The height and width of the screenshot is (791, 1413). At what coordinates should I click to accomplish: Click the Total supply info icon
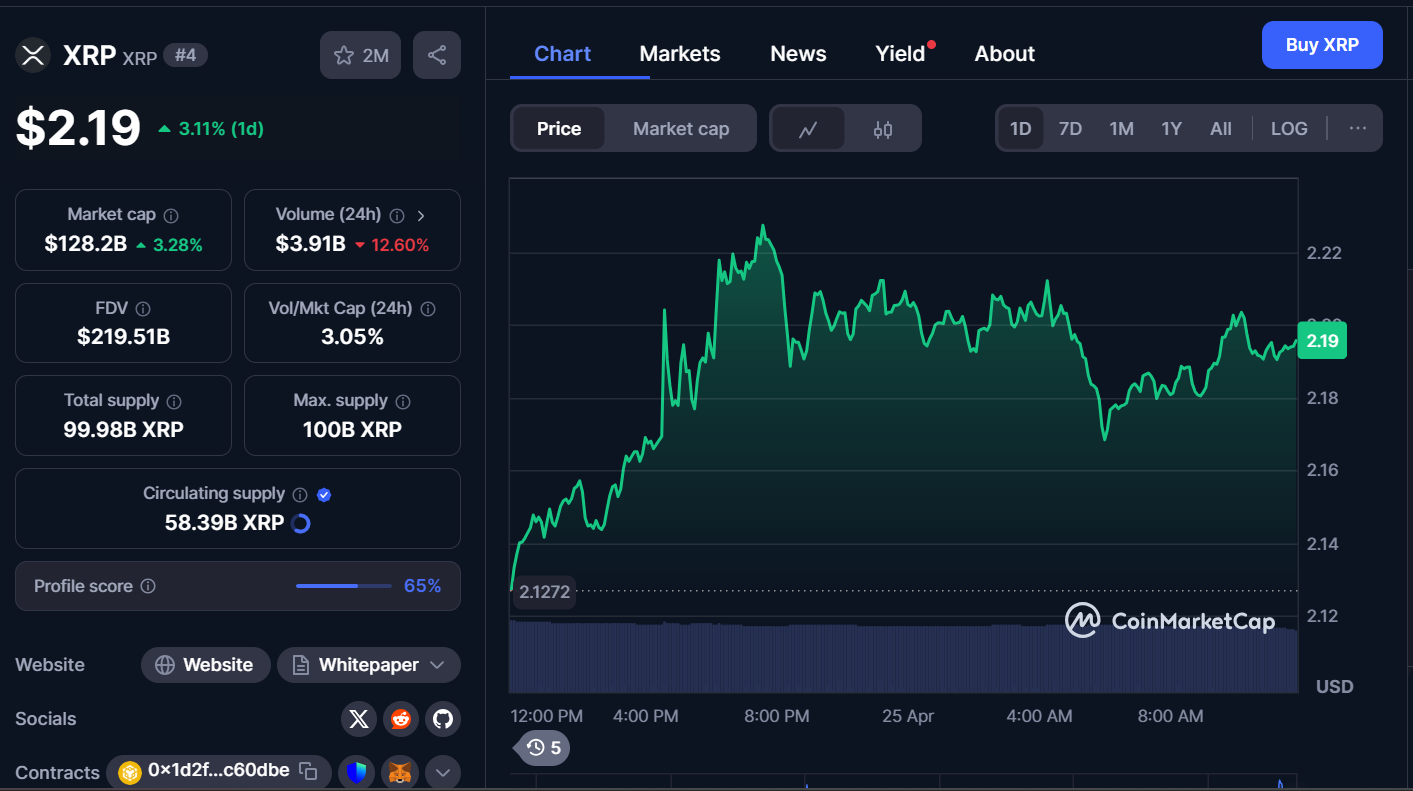pyautogui.click(x=174, y=401)
